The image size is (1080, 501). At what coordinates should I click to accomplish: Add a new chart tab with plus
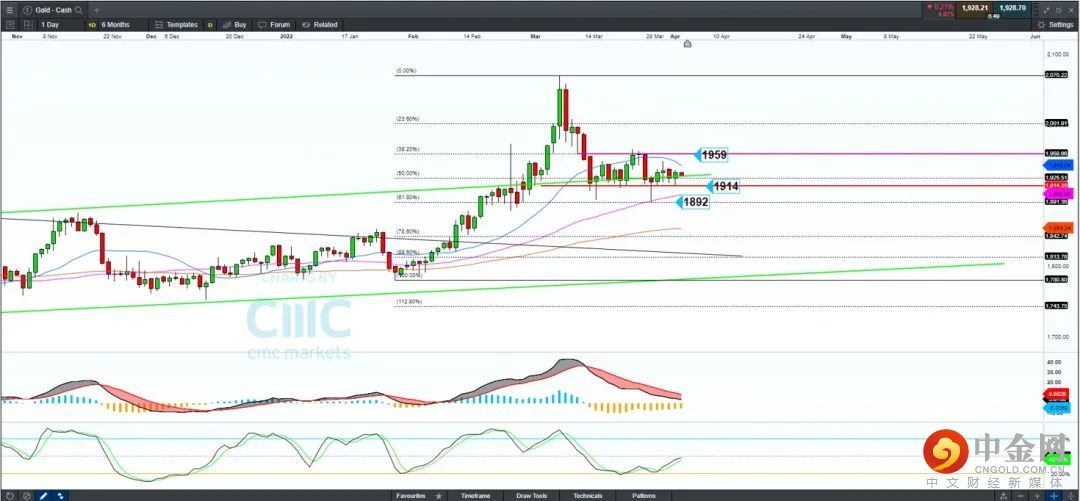click(96, 10)
